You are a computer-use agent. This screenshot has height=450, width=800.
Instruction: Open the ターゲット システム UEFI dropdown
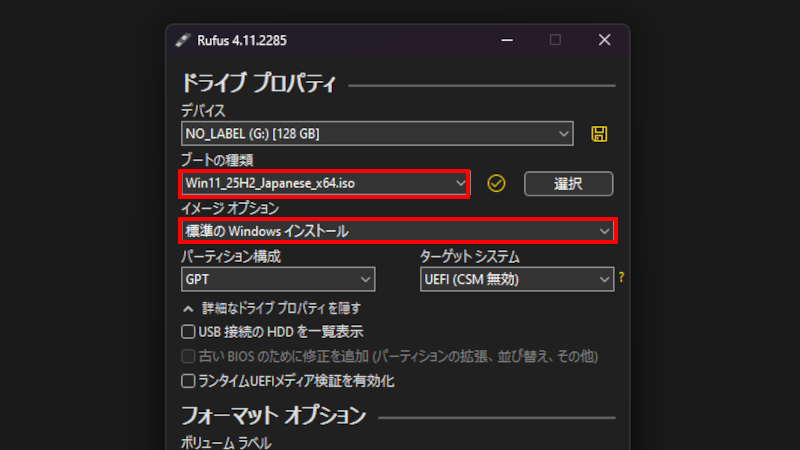[515, 279]
